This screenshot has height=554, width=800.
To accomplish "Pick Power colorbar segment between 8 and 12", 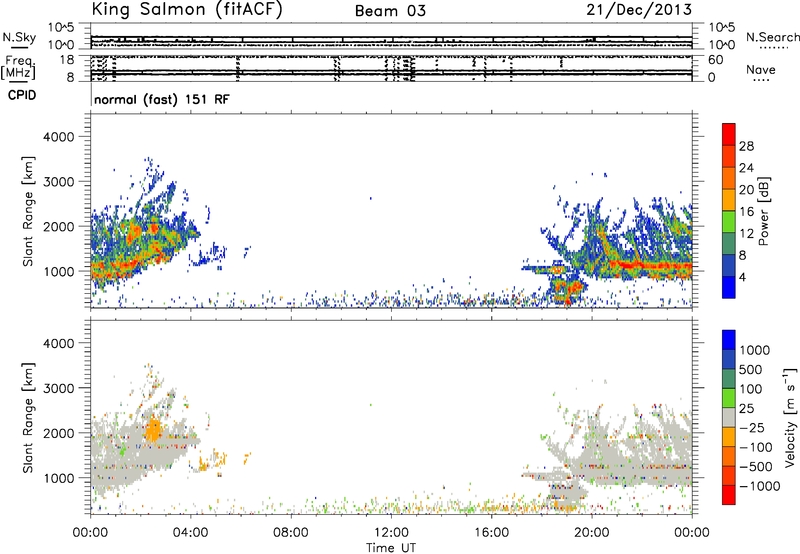I will pos(729,244).
